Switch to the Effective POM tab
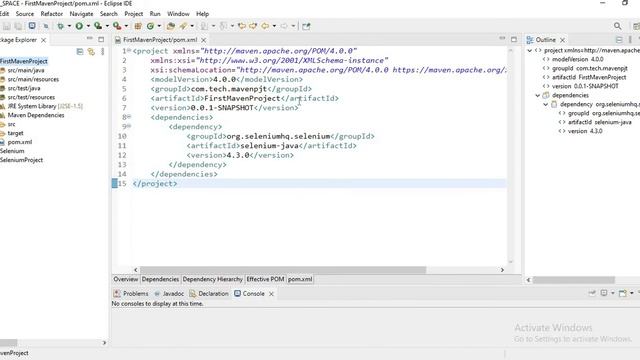This screenshot has width=640, height=360. (265, 279)
